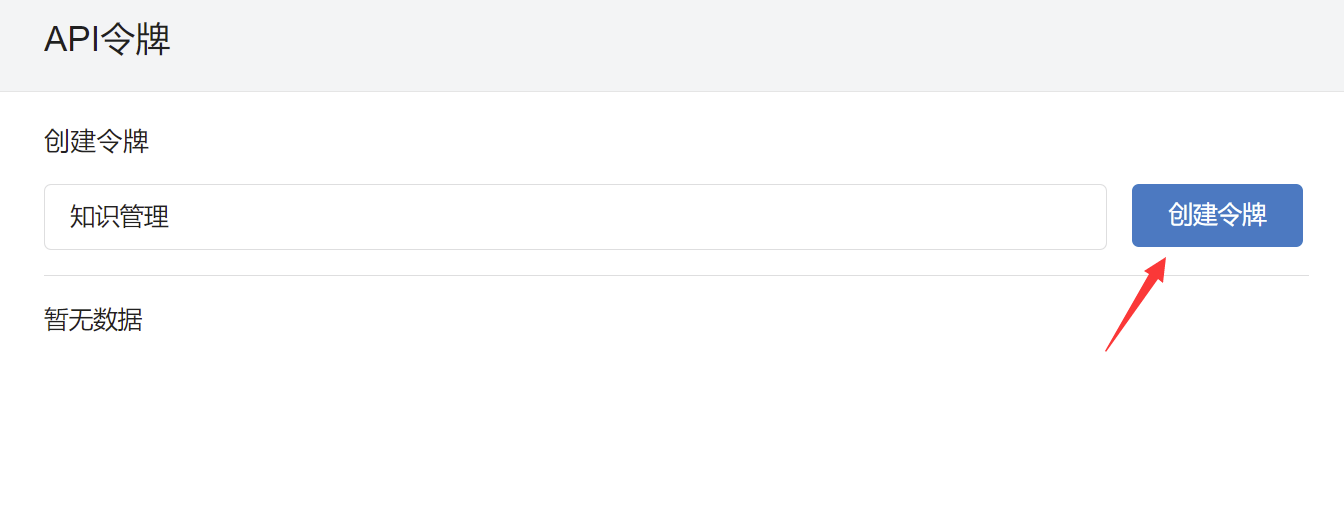Click the white text on 创建令牌 button
The image size is (1344, 513).
coord(1217,215)
